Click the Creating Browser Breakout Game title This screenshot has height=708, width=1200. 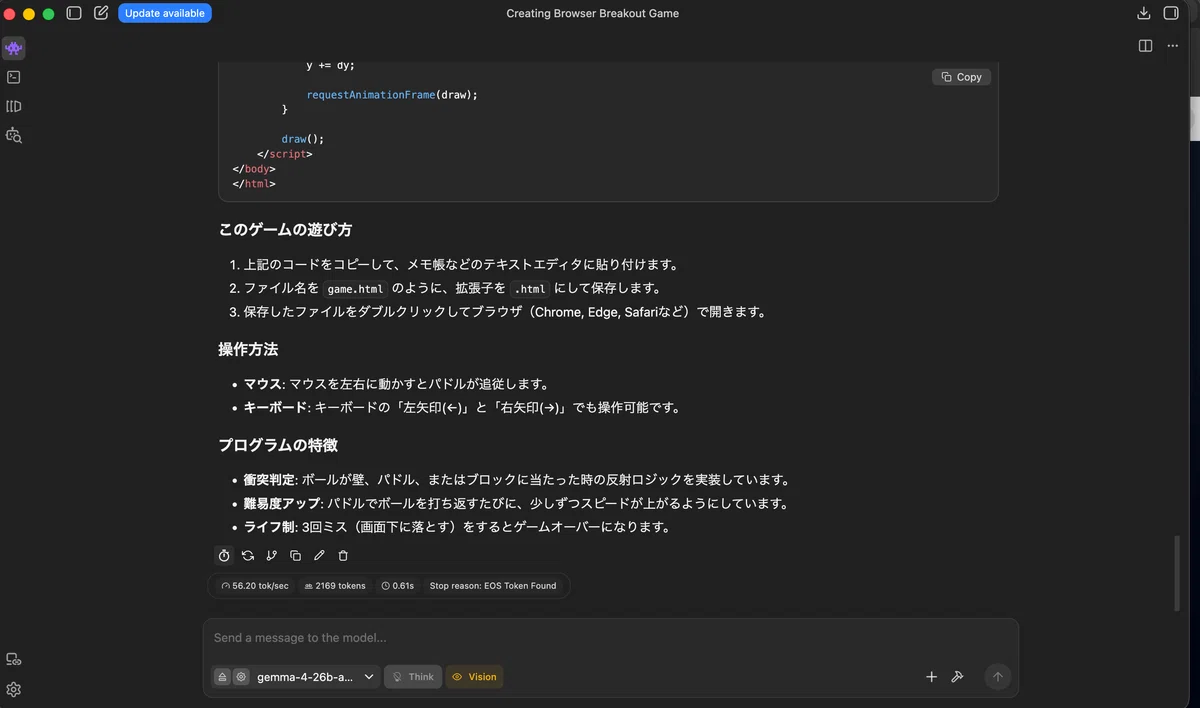(x=592, y=13)
